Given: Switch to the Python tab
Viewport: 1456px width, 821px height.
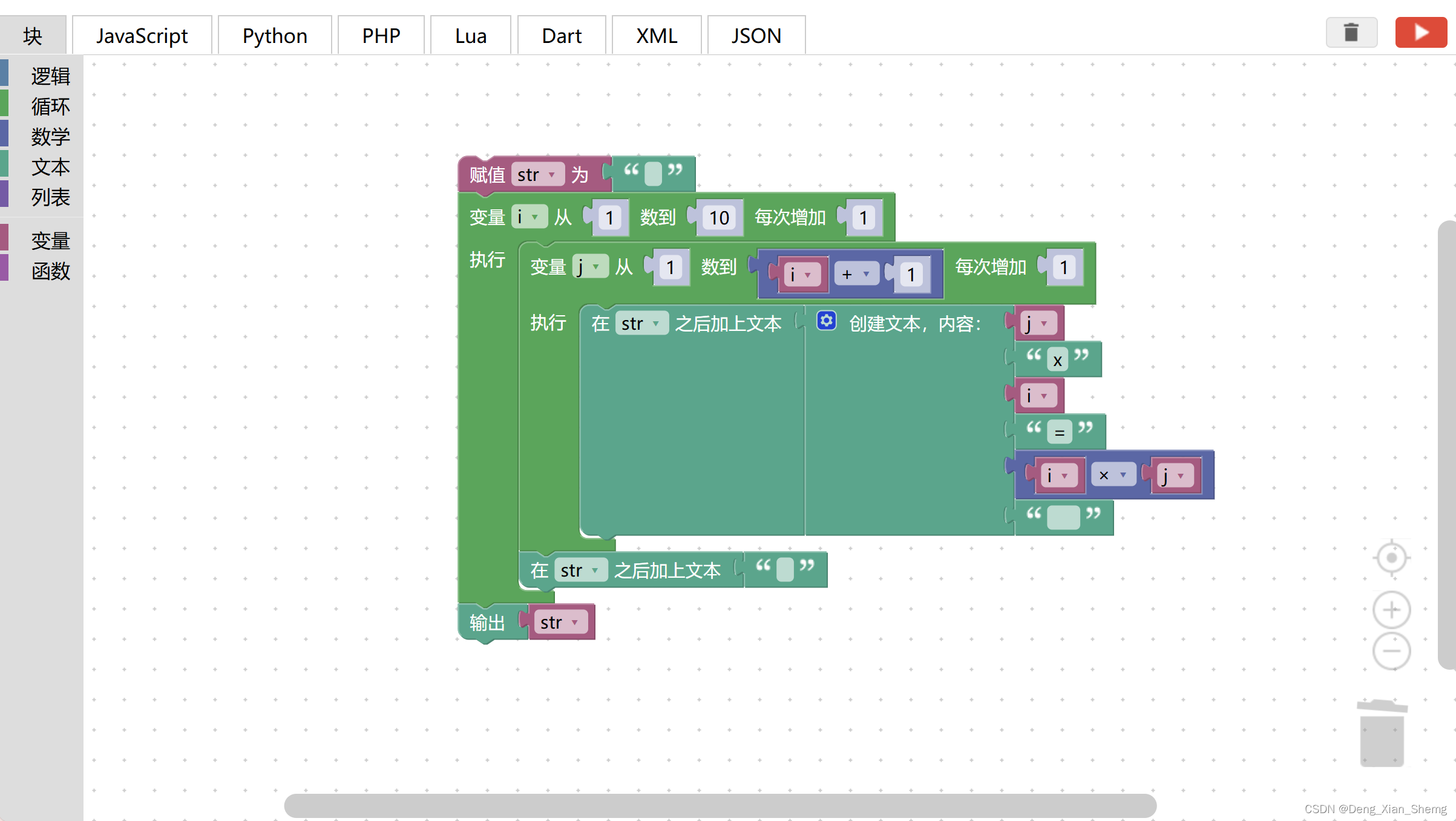Looking at the screenshot, I should tap(275, 36).
